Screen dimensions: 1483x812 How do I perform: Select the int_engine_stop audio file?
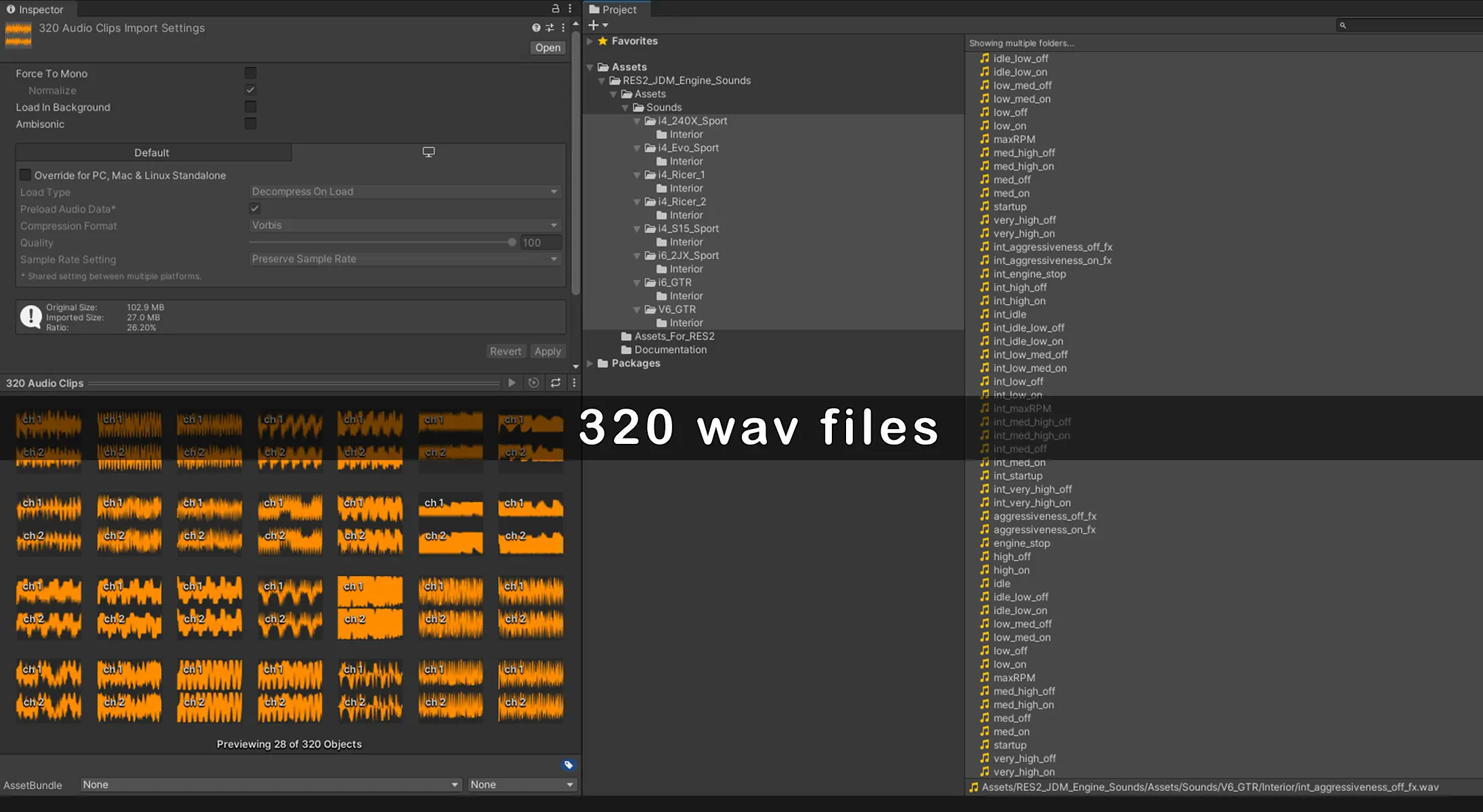coord(1029,274)
